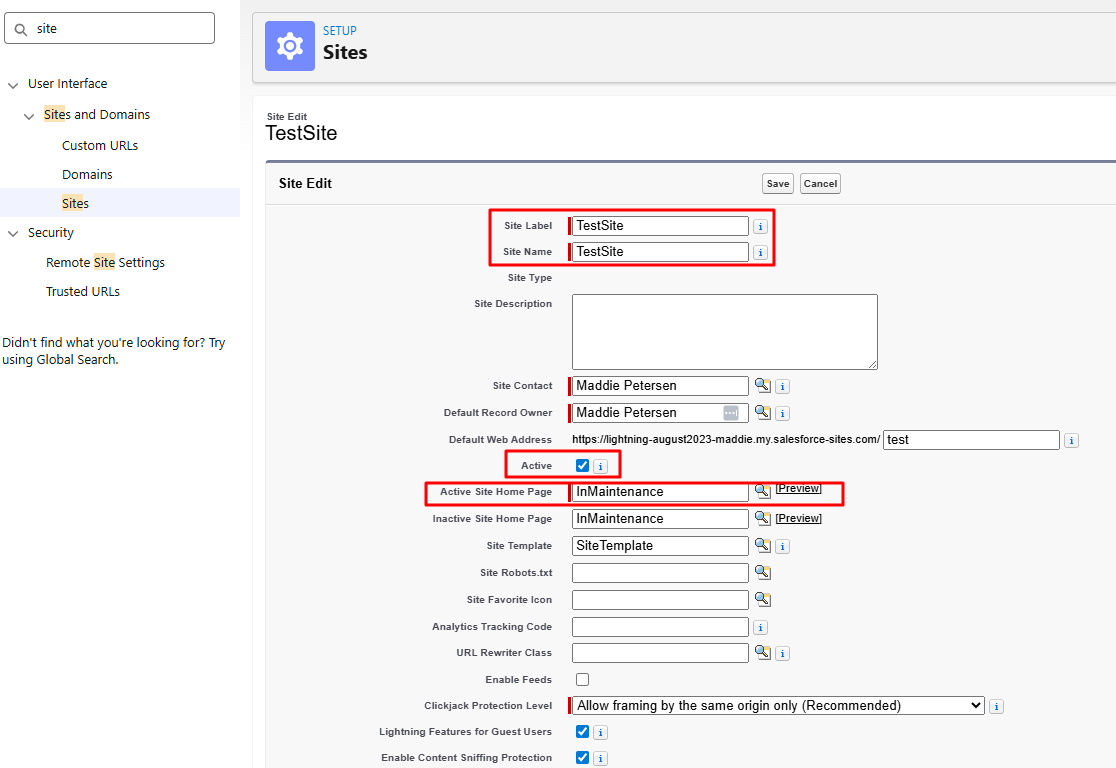Open lookup icon for Site Contact
Screen dimensions: 1116x768
click(x=762, y=385)
